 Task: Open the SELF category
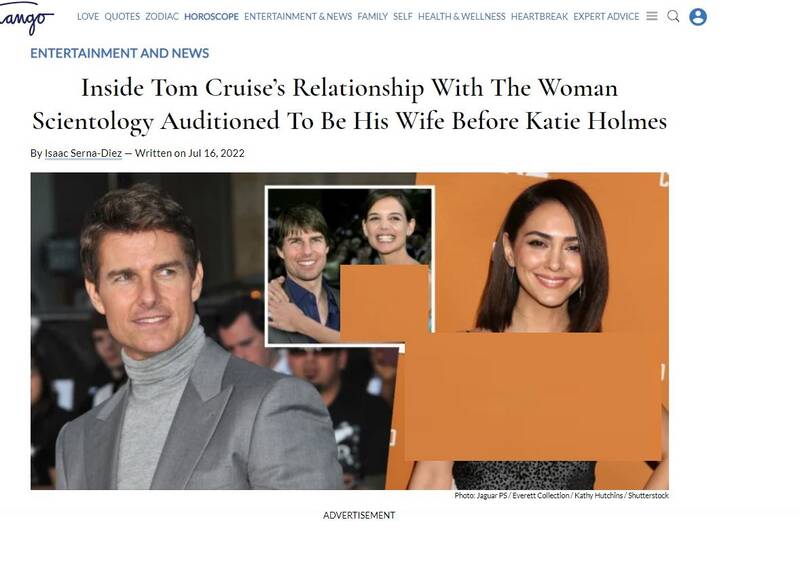403,16
